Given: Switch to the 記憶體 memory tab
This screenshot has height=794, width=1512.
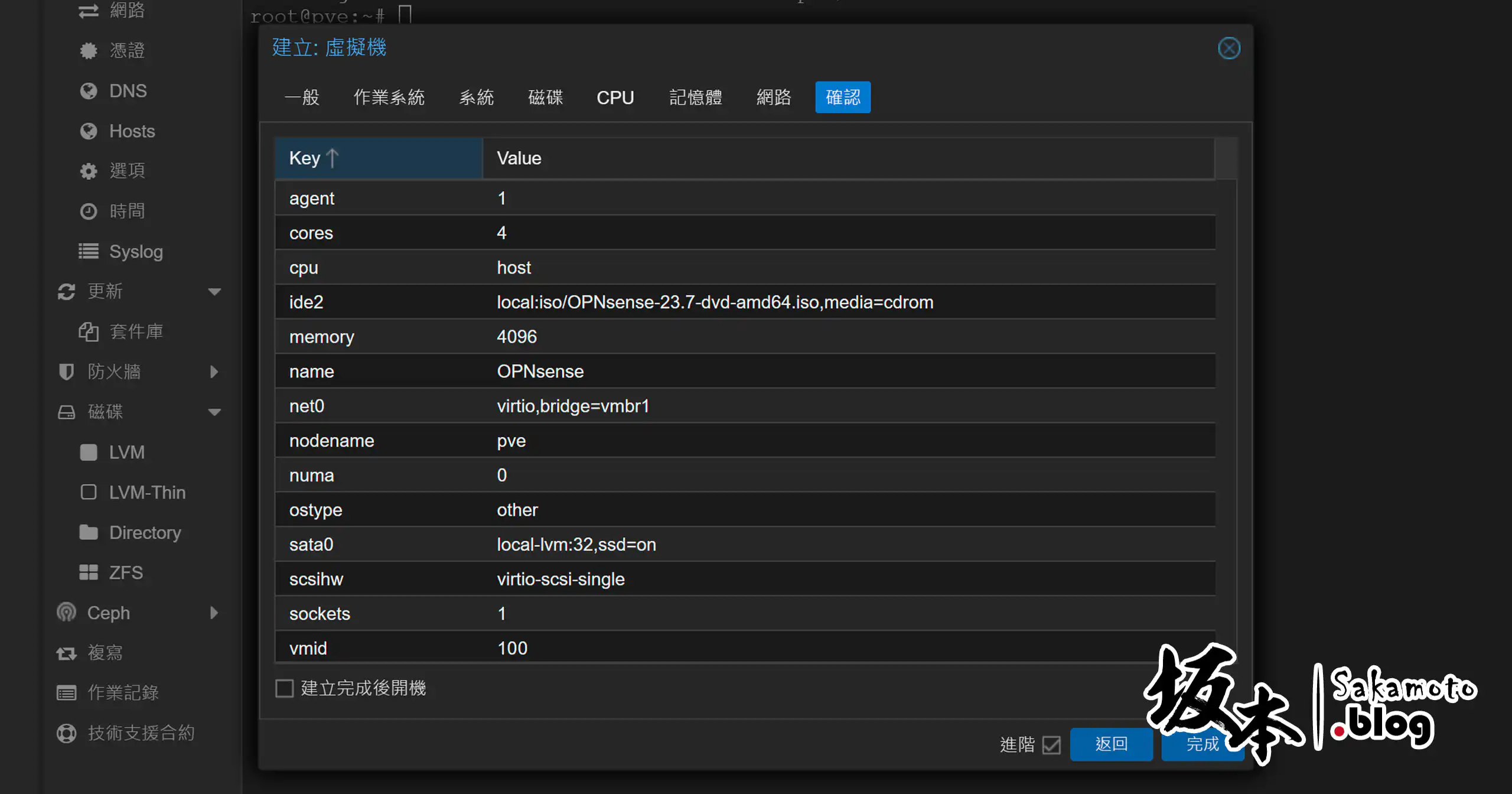Looking at the screenshot, I should coord(696,97).
